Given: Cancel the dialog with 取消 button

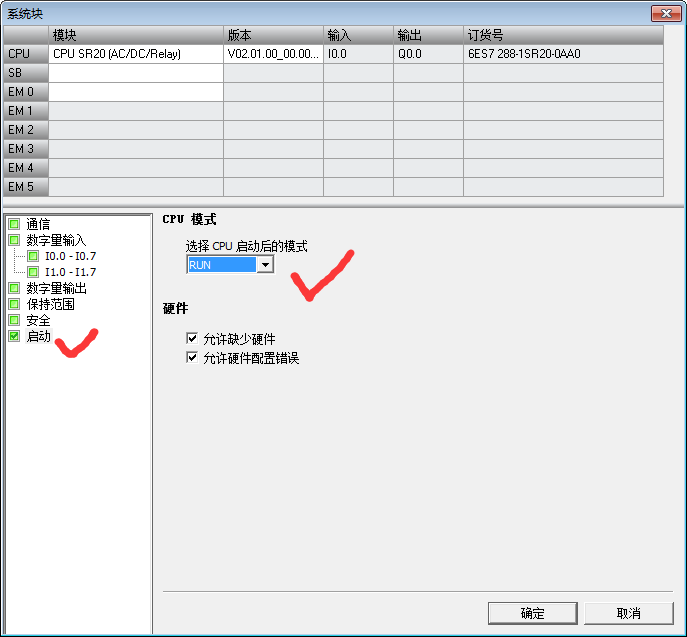Looking at the screenshot, I should coord(628,613).
